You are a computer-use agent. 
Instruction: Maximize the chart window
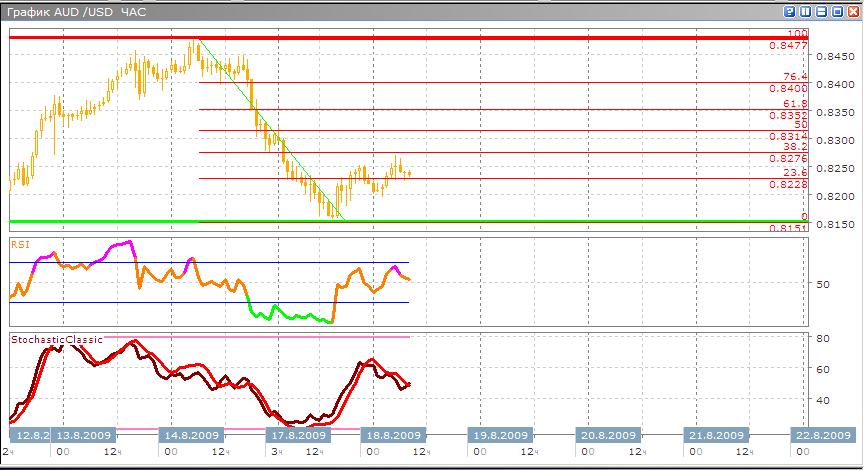836,12
